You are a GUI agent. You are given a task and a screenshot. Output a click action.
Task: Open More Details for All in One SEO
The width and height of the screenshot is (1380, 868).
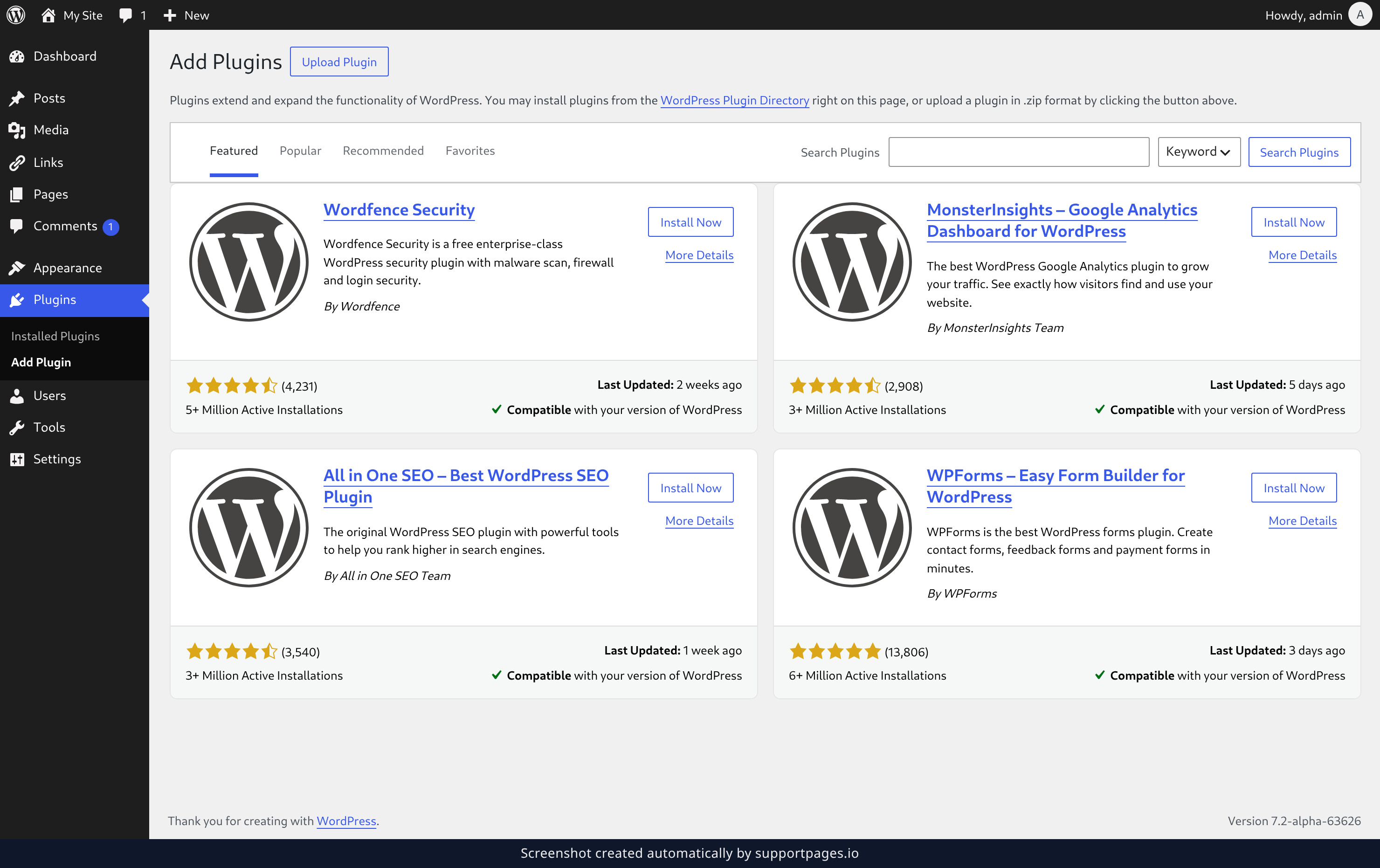click(x=699, y=521)
